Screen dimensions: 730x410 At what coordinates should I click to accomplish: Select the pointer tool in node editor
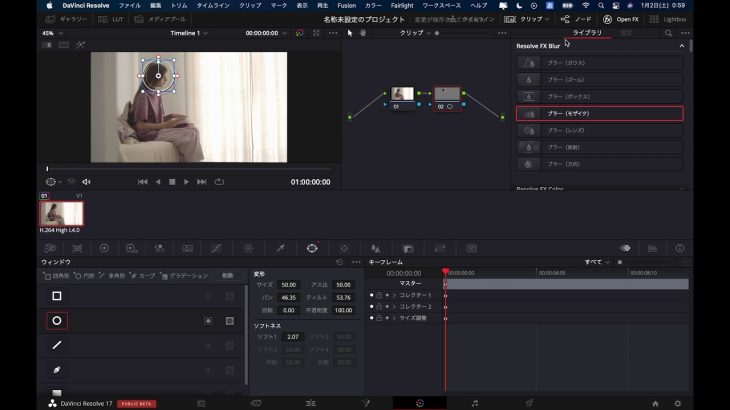pos(350,33)
